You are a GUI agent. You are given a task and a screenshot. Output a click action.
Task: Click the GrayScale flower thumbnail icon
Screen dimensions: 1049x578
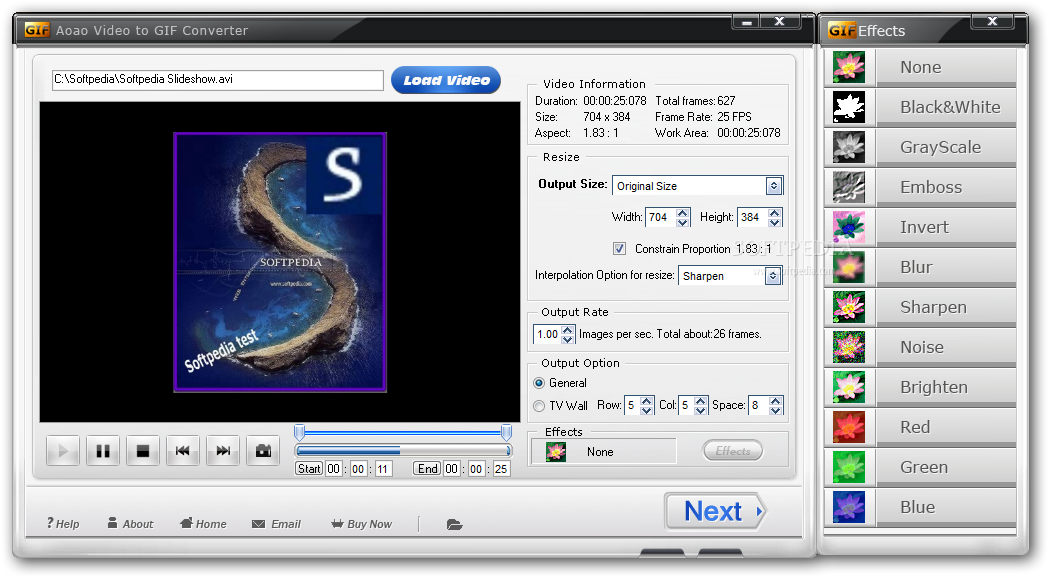(x=849, y=147)
